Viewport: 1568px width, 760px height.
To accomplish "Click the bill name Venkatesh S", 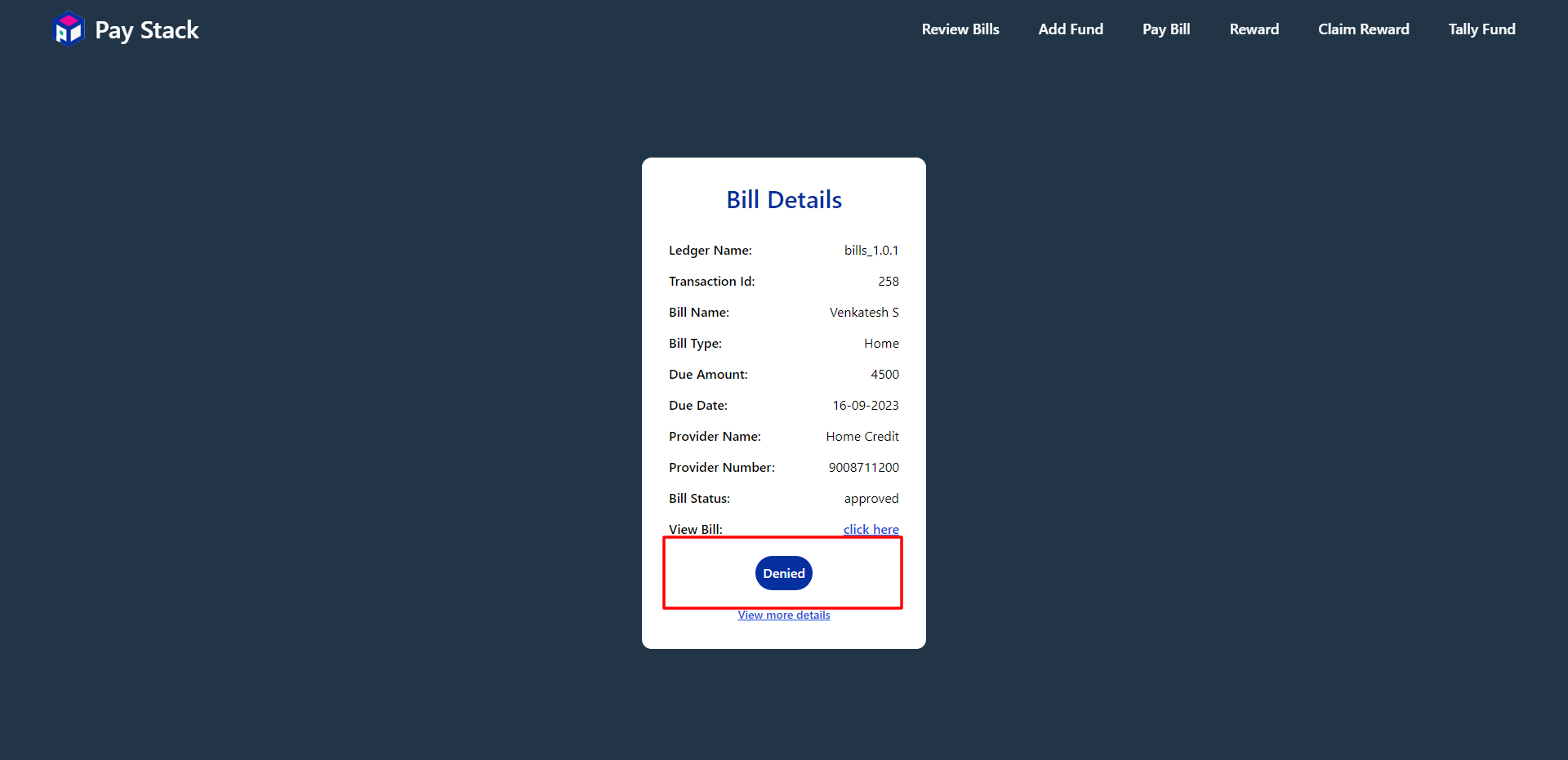I will [864, 313].
